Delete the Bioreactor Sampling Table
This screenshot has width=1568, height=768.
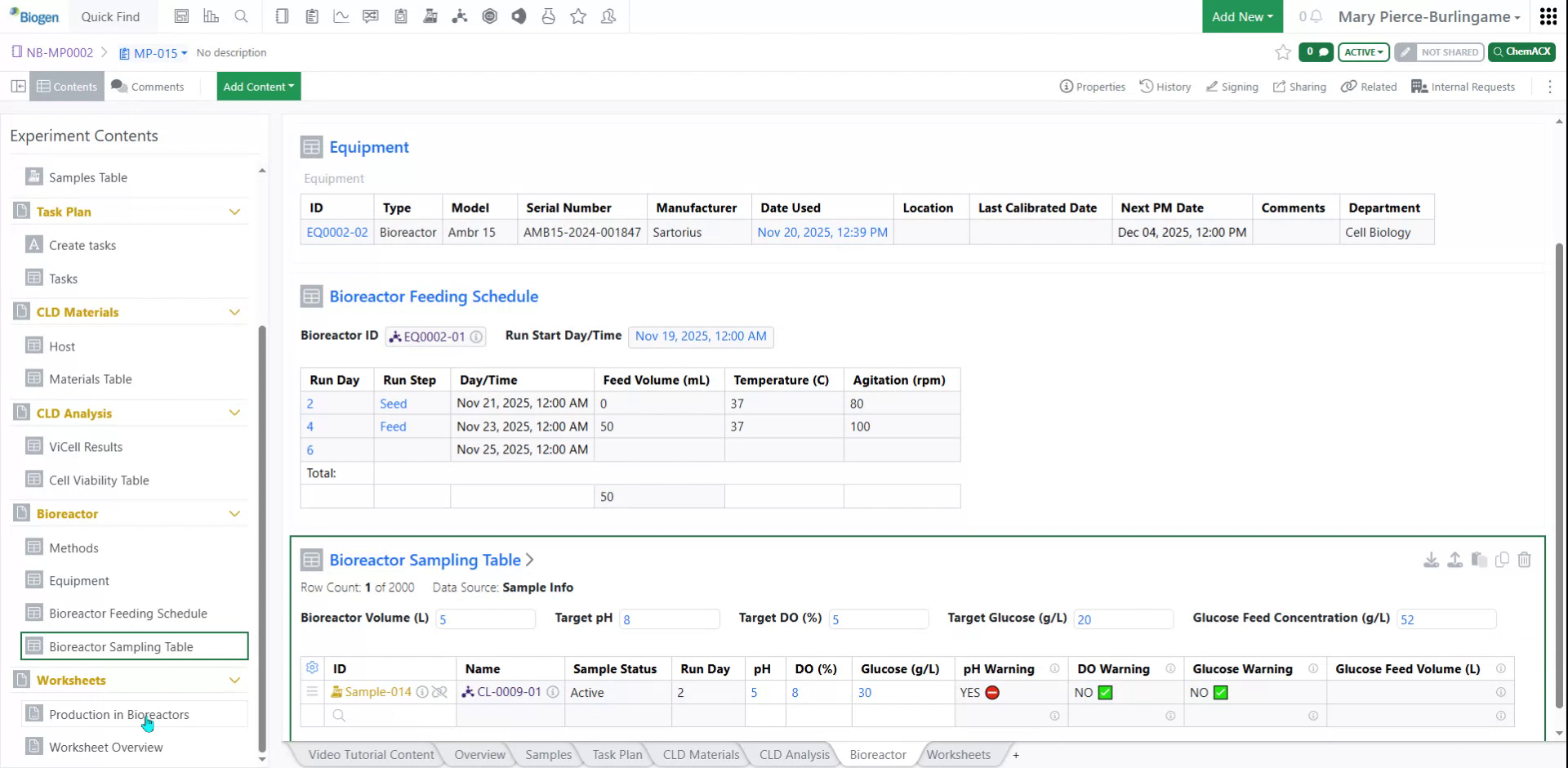1526,560
